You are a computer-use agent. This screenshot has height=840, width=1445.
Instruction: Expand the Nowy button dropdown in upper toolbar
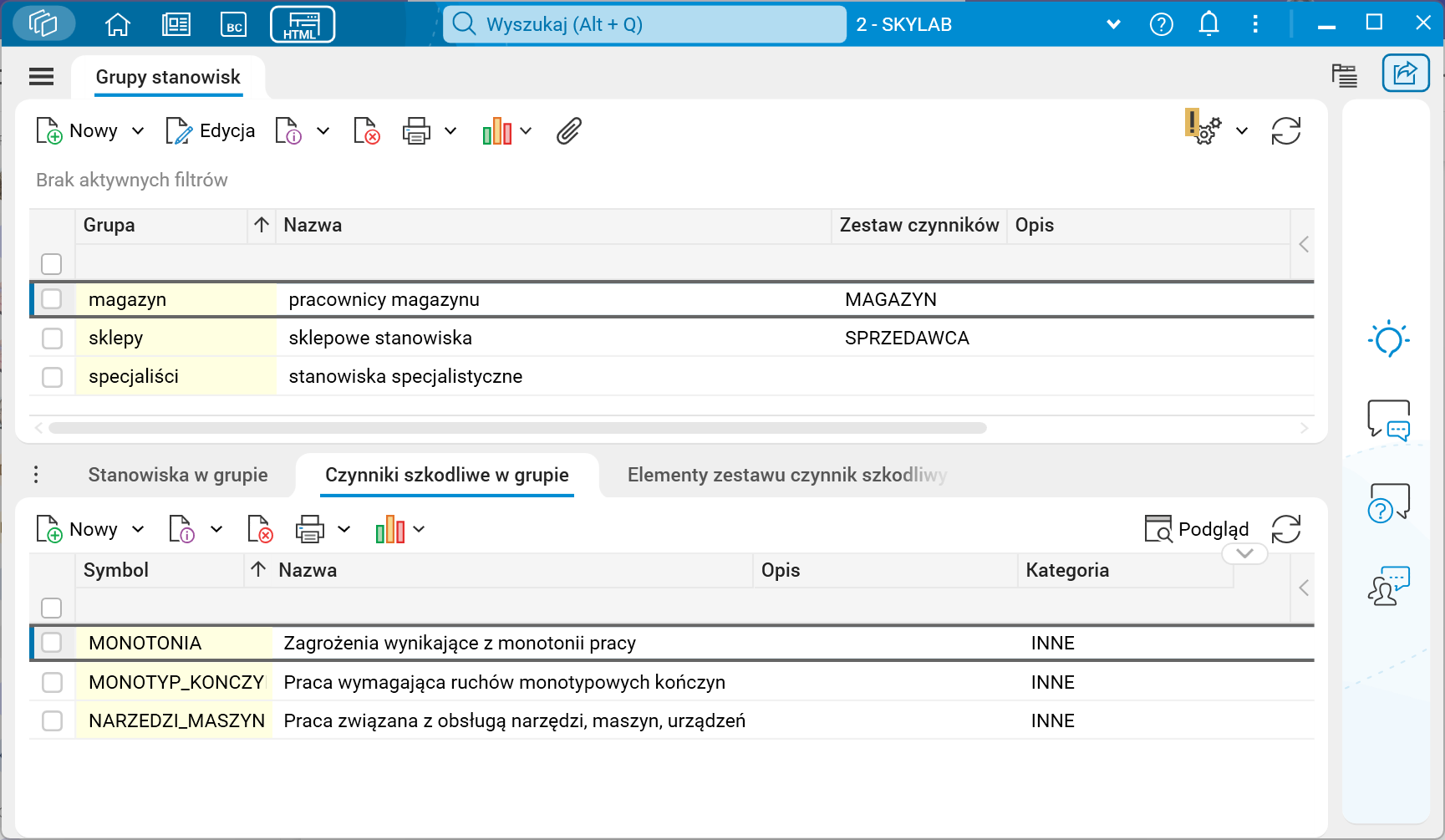138,130
